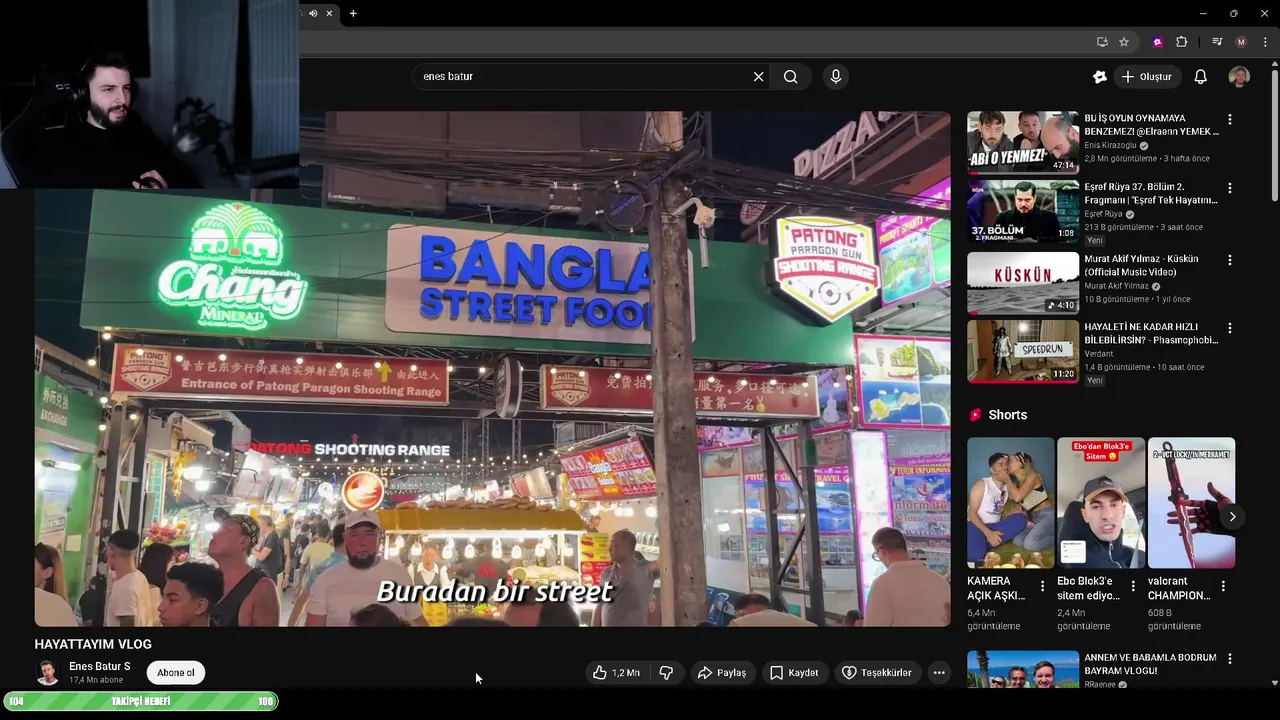Open the Chrome extensions puzzle icon
This screenshot has height=720, width=1280.
tap(1181, 42)
